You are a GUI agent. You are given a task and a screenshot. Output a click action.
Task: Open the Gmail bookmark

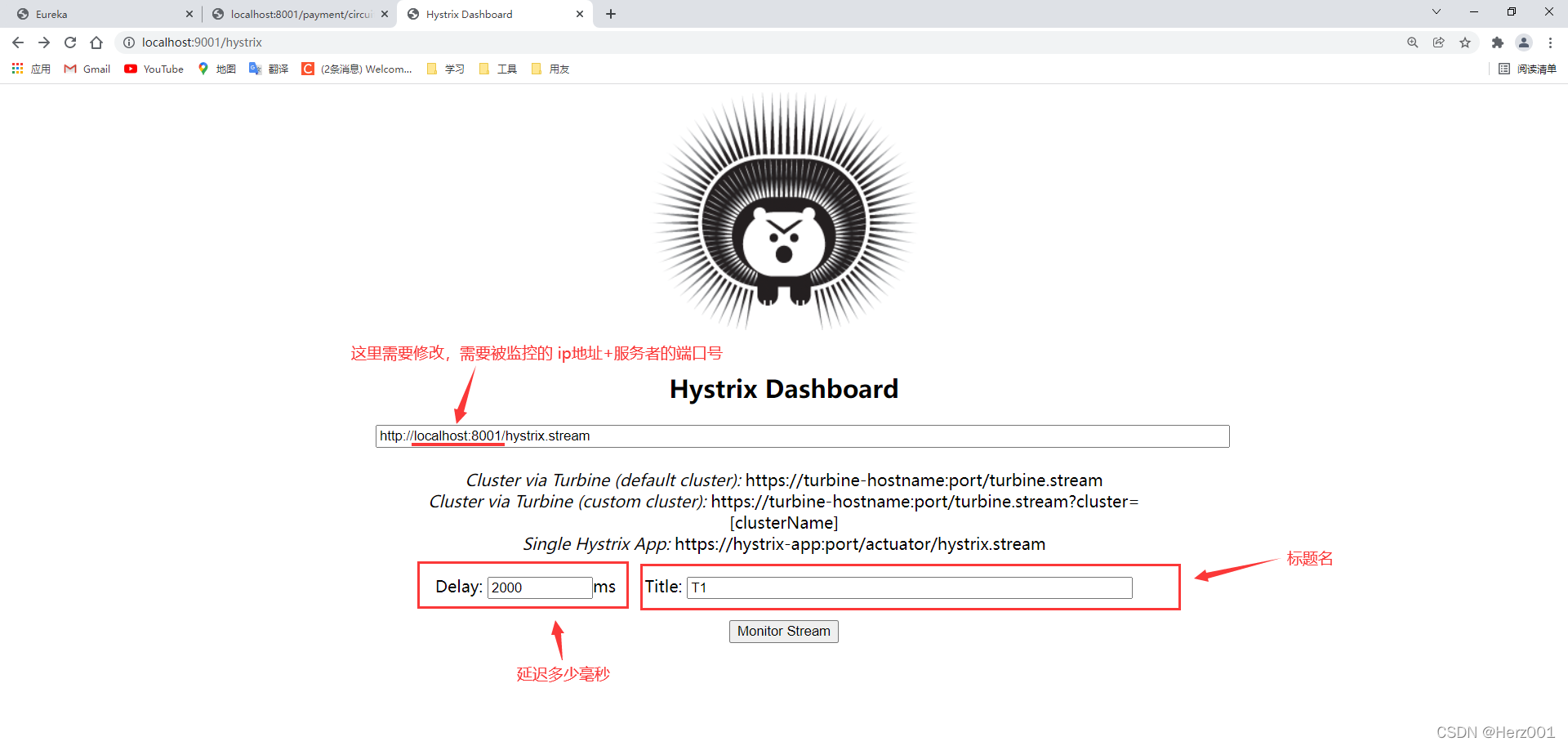click(87, 69)
